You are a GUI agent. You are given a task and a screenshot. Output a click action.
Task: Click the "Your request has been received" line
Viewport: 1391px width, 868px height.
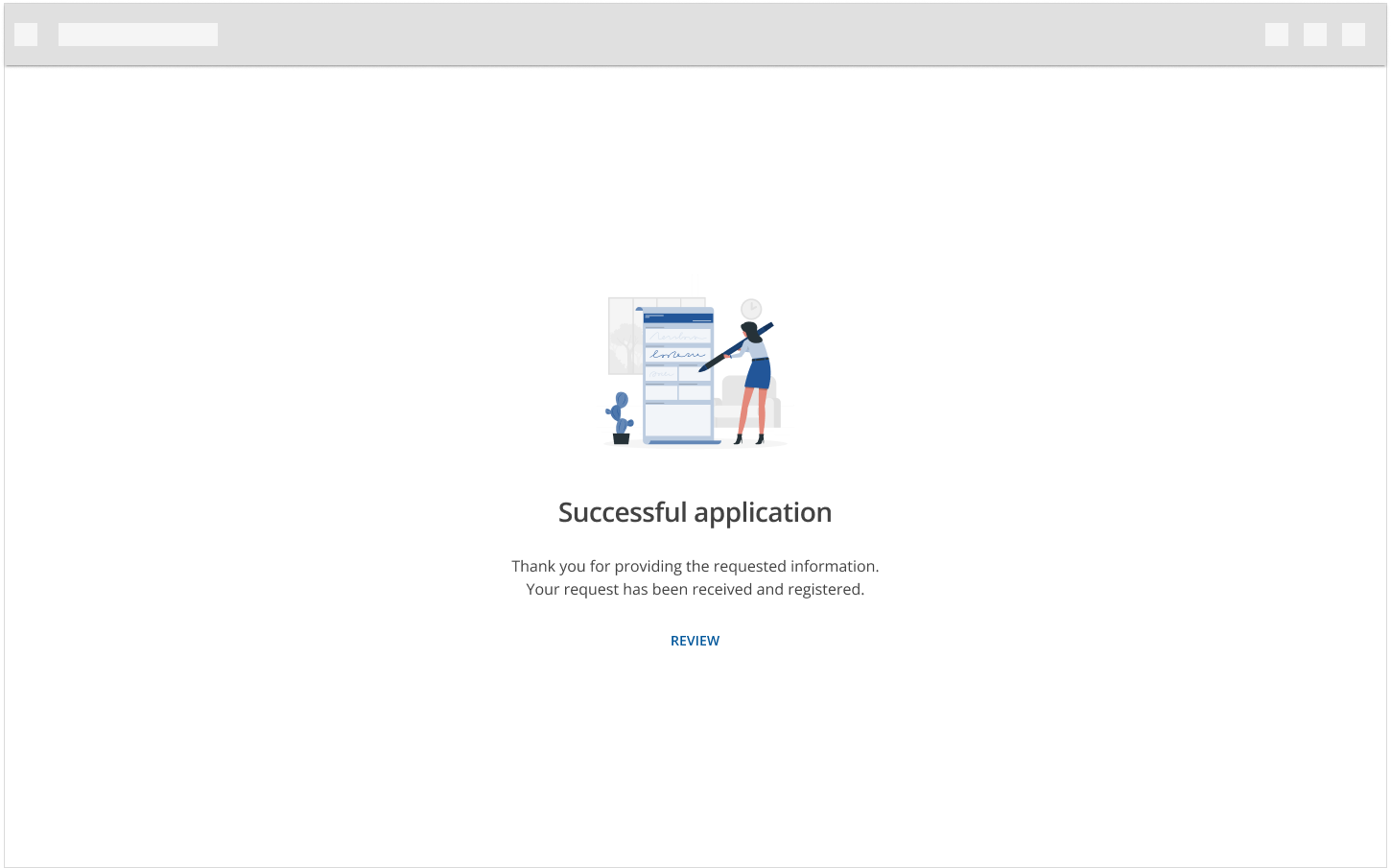point(695,589)
